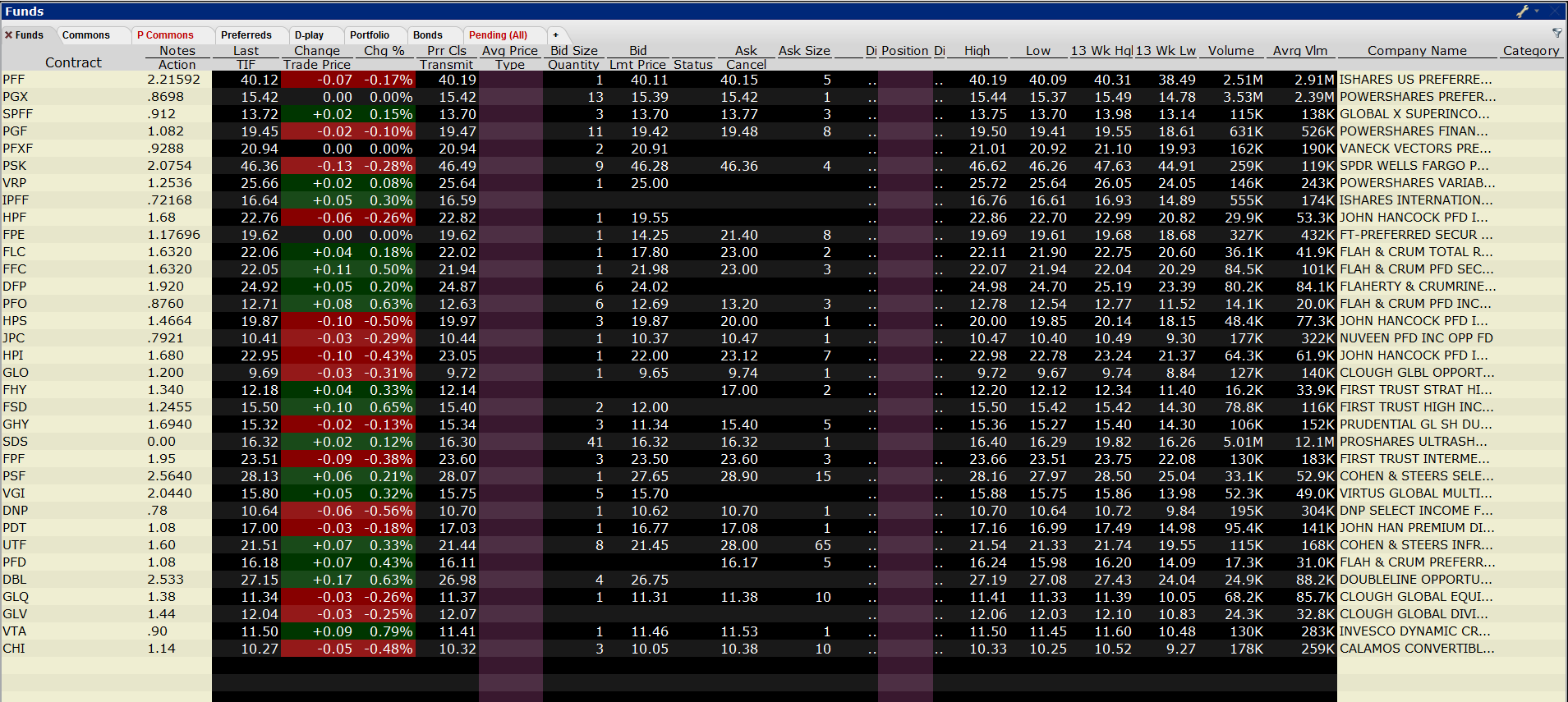Select the PGX ticker symbol
This screenshot has width=1568, height=702.
coord(16,97)
